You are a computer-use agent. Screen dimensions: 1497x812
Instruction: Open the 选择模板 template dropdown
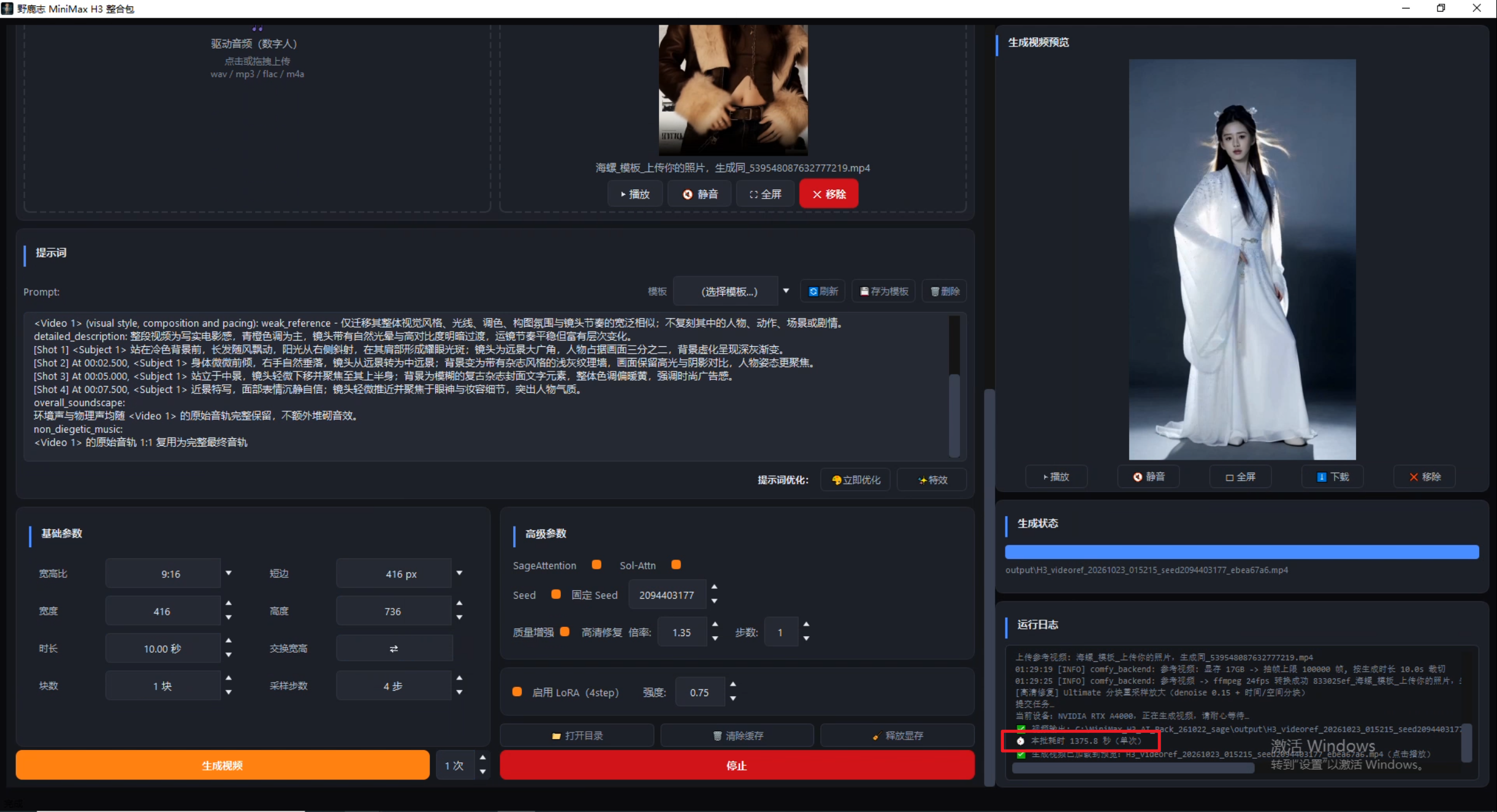[732, 291]
